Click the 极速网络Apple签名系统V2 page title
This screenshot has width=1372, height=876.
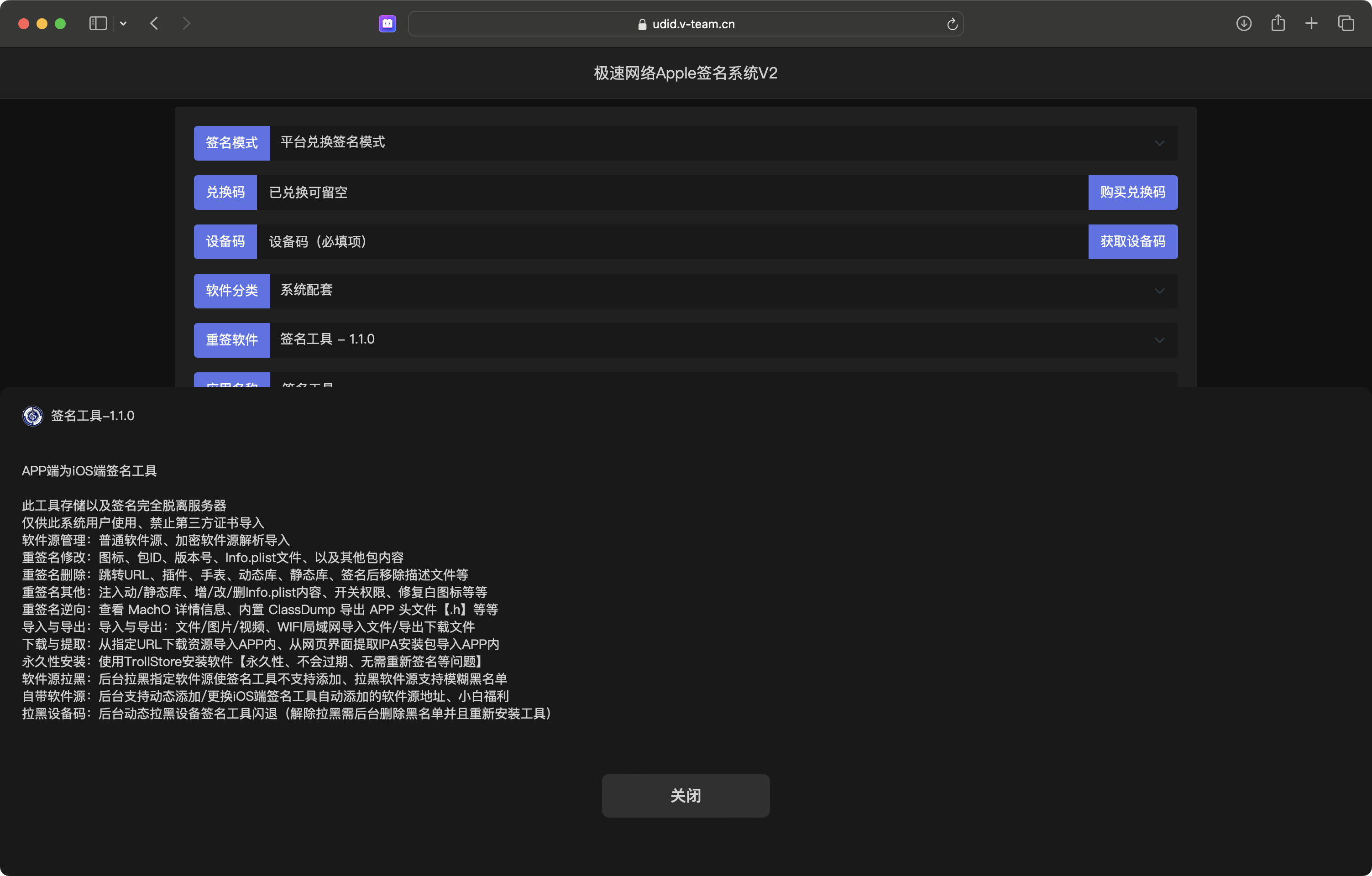686,73
